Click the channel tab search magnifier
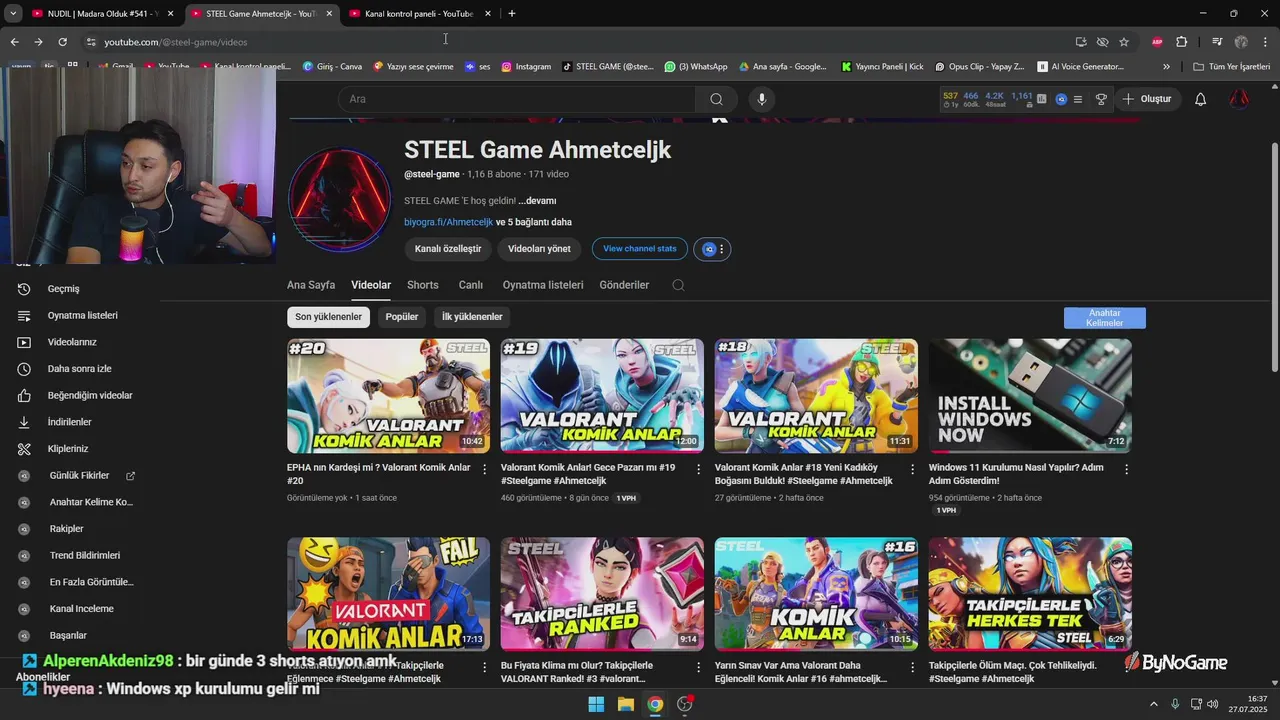1280x720 pixels. 678,285
